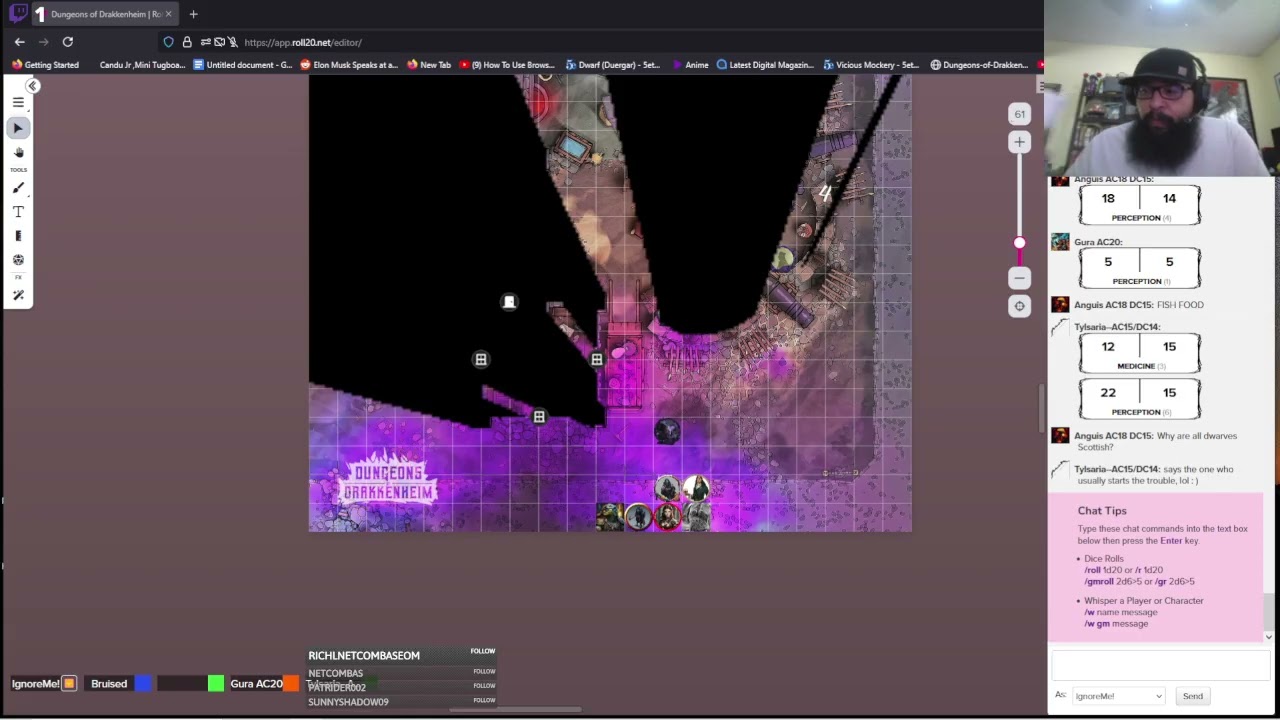Zoom in with the plus button
The image size is (1280, 720).
(x=1019, y=142)
